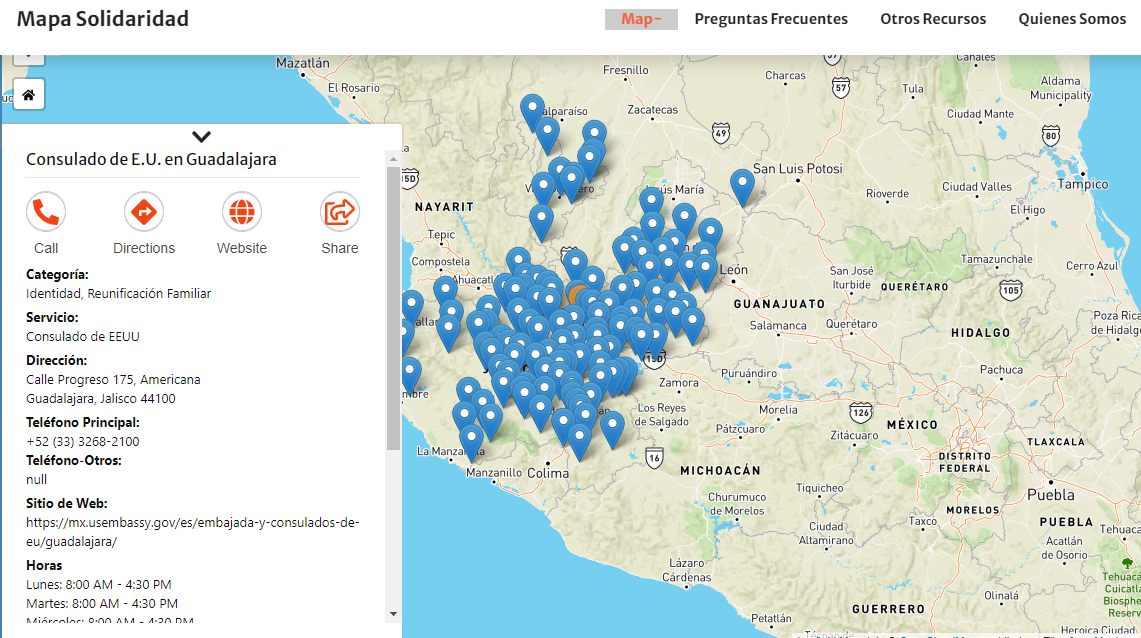Select the orange highlighted map marker

[578, 294]
